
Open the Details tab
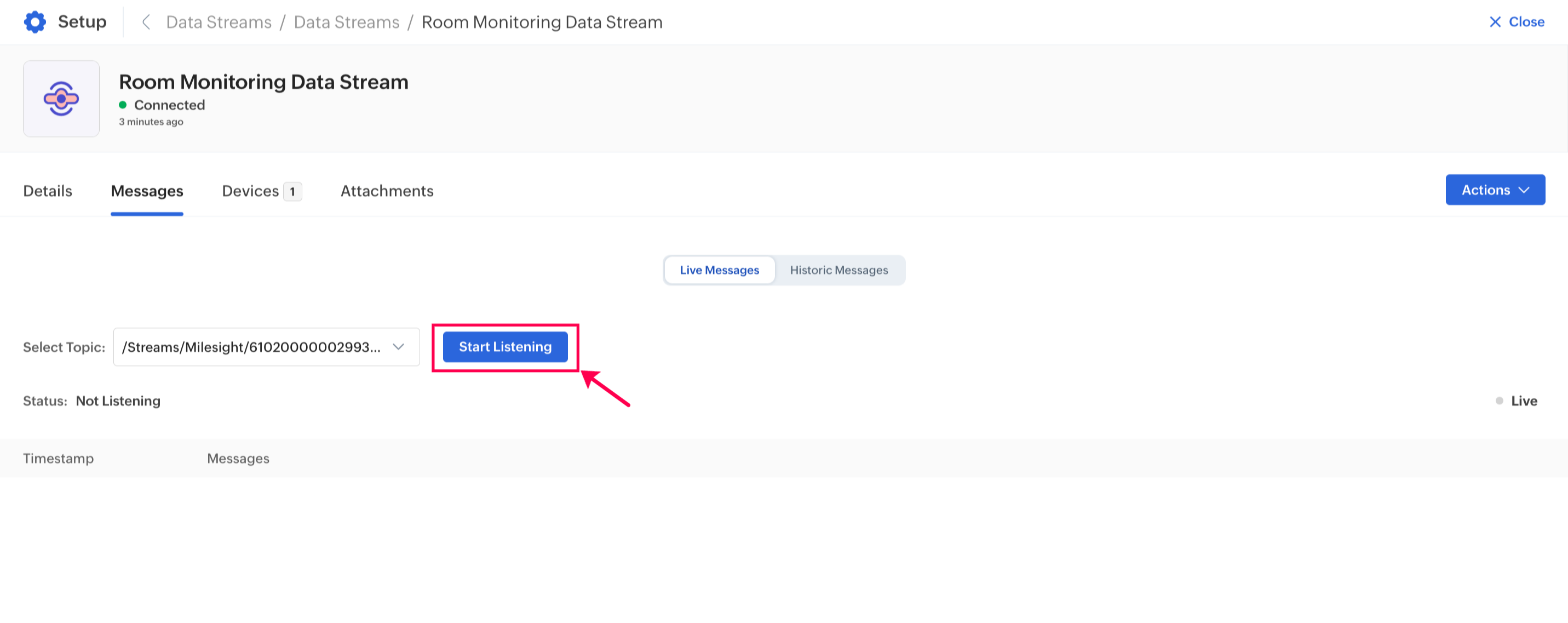[x=48, y=191]
